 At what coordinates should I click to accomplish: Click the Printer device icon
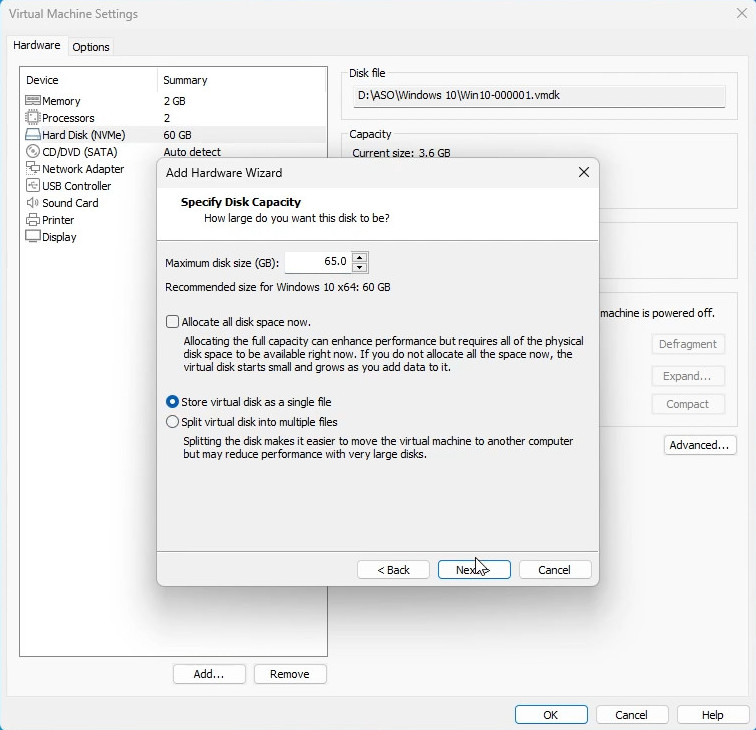pos(32,220)
